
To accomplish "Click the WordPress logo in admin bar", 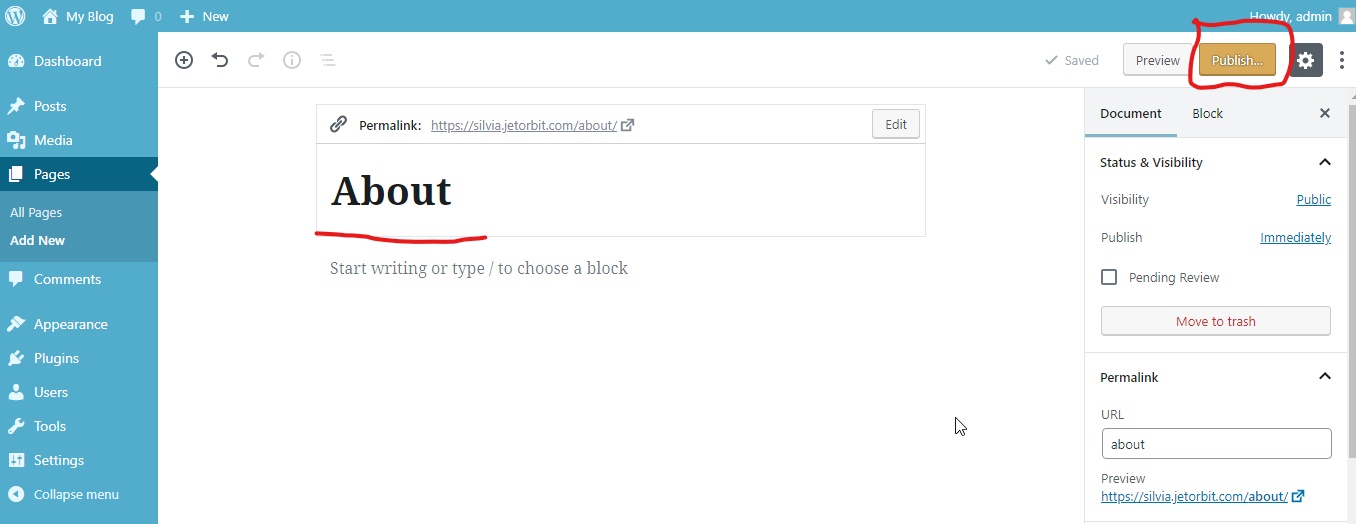I will pyautogui.click(x=15, y=16).
